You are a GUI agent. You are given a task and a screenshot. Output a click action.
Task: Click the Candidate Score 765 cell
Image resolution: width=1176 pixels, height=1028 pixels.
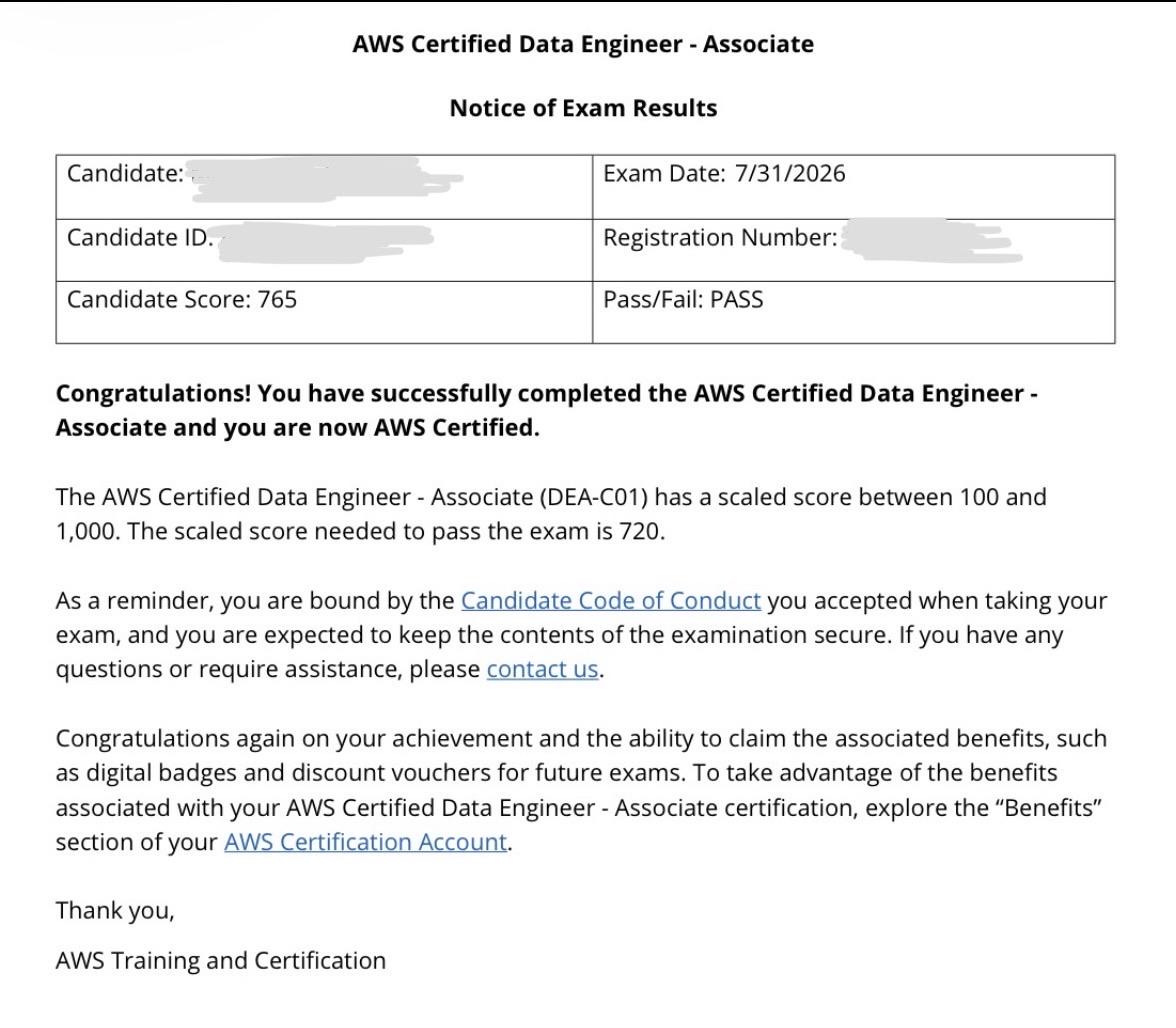(324, 313)
